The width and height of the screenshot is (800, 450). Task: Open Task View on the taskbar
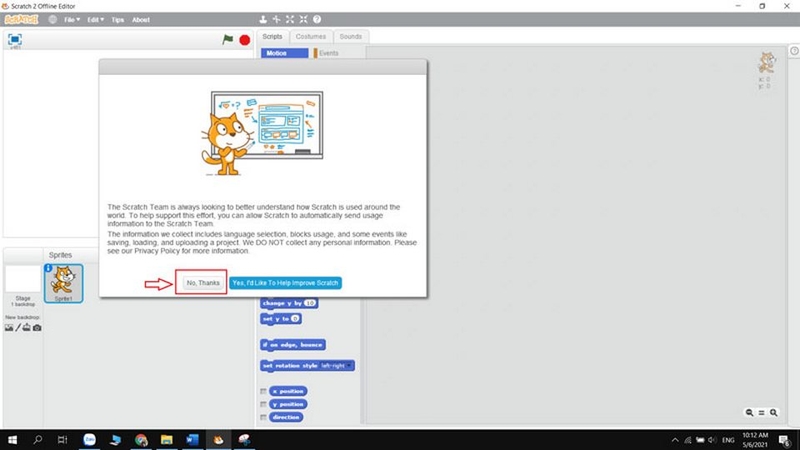(62, 440)
